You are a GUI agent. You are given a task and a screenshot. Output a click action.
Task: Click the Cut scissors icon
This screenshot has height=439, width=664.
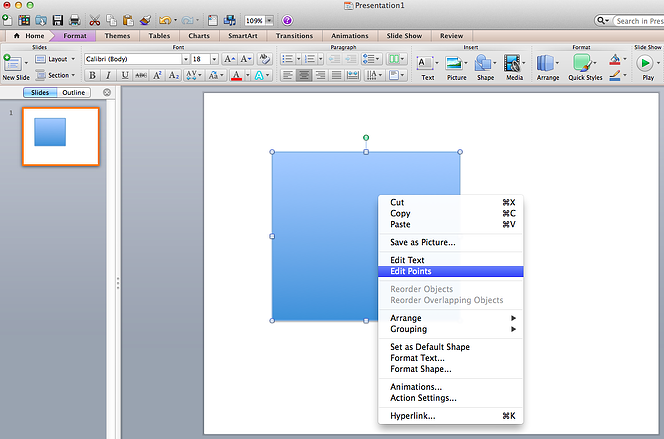point(94,20)
